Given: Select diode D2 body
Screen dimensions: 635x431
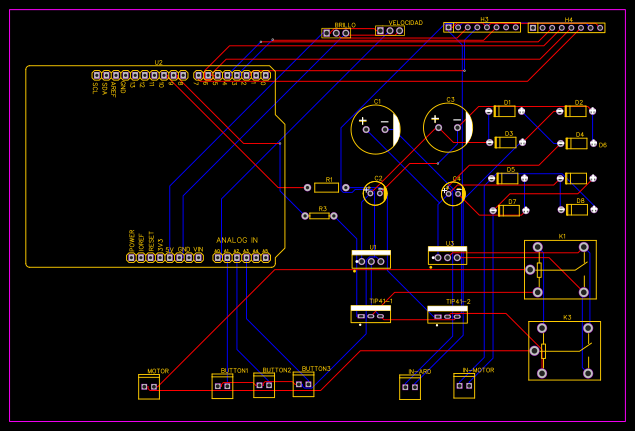Looking at the screenshot, I should (x=576, y=111).
